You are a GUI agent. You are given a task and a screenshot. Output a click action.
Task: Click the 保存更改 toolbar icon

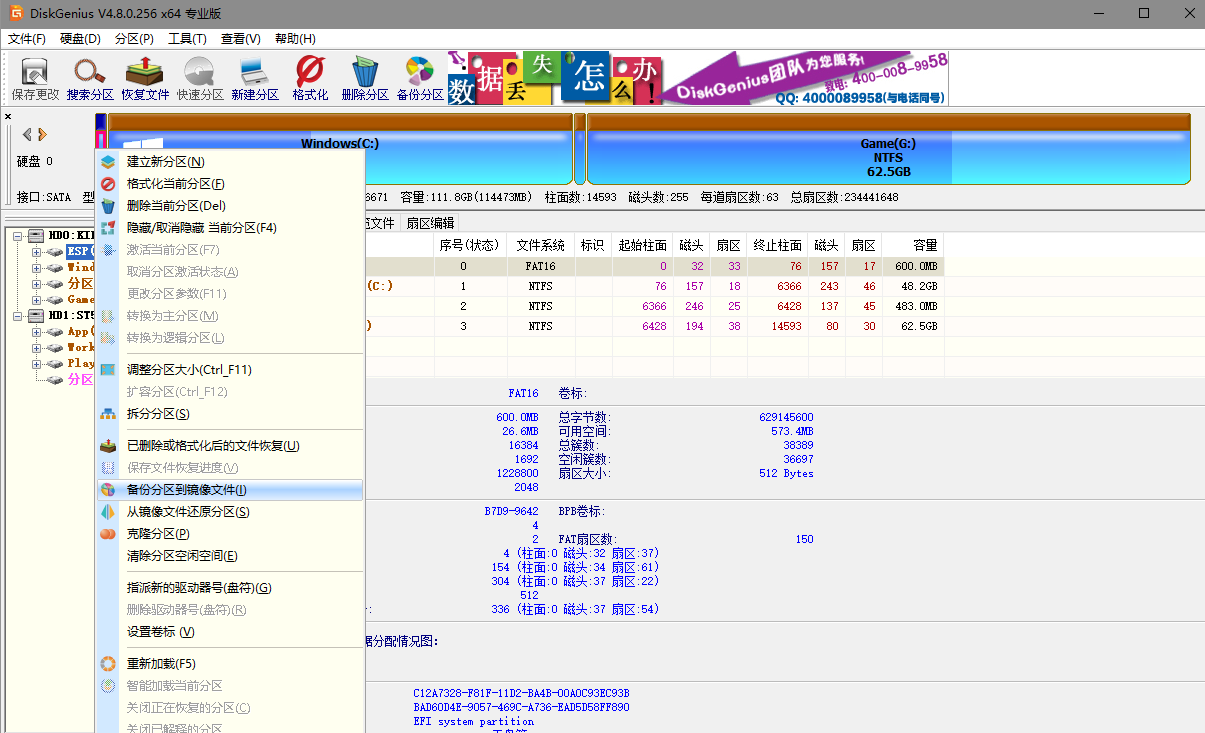(x=35, y=79)
